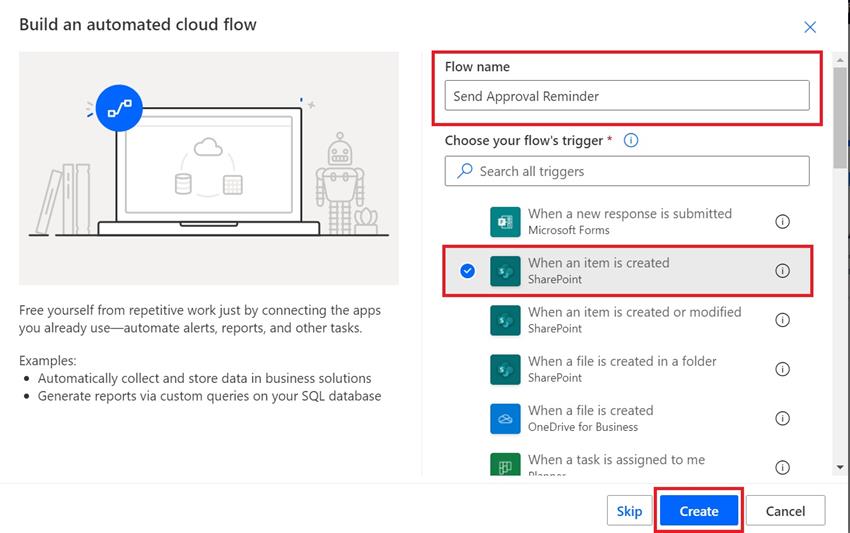Click the Create button
Screen dimensions: 850x533
[x=699, y=511]
